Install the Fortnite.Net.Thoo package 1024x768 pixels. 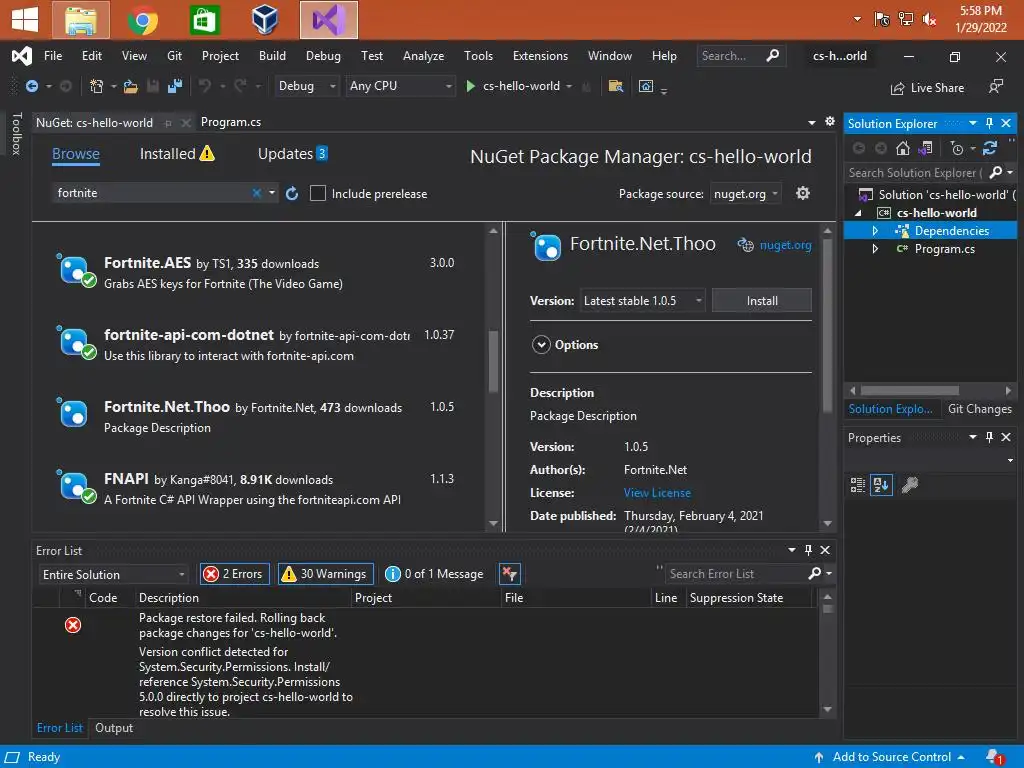point(761,301)
